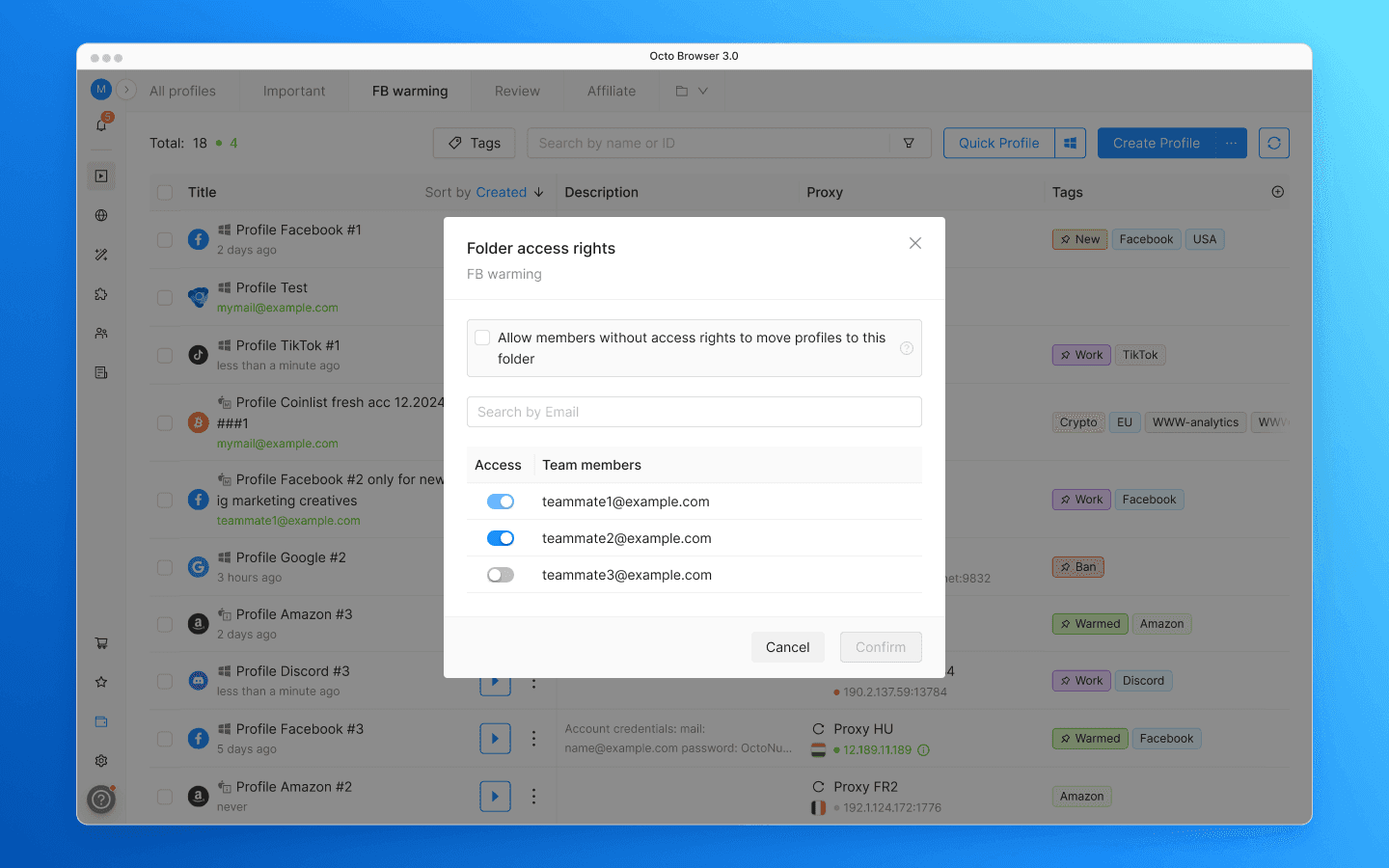The height and width of the screenshot is (868, 1389).
Task: Focus the Search by Email field
Action: click(694, 412)
